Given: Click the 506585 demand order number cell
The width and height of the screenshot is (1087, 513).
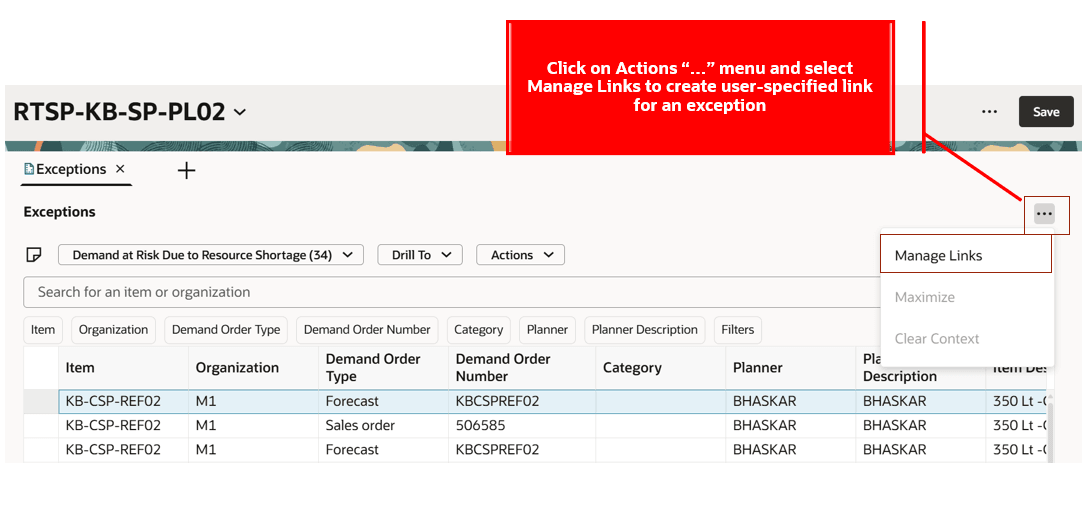Looking at the screenshot, I should [x=522, y=426].
